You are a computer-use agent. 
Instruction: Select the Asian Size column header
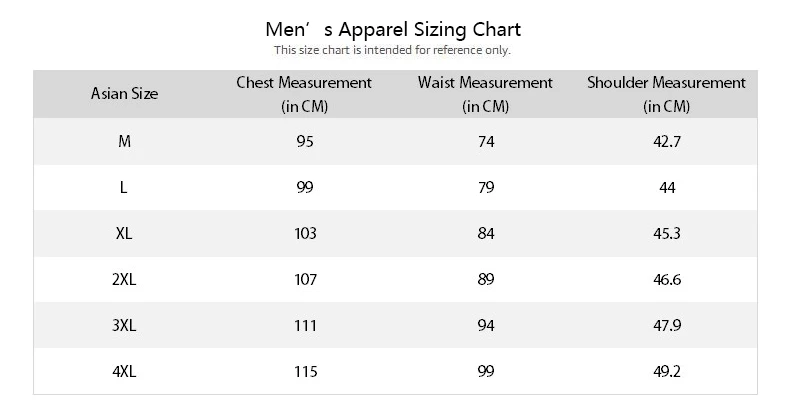point(124,94)
